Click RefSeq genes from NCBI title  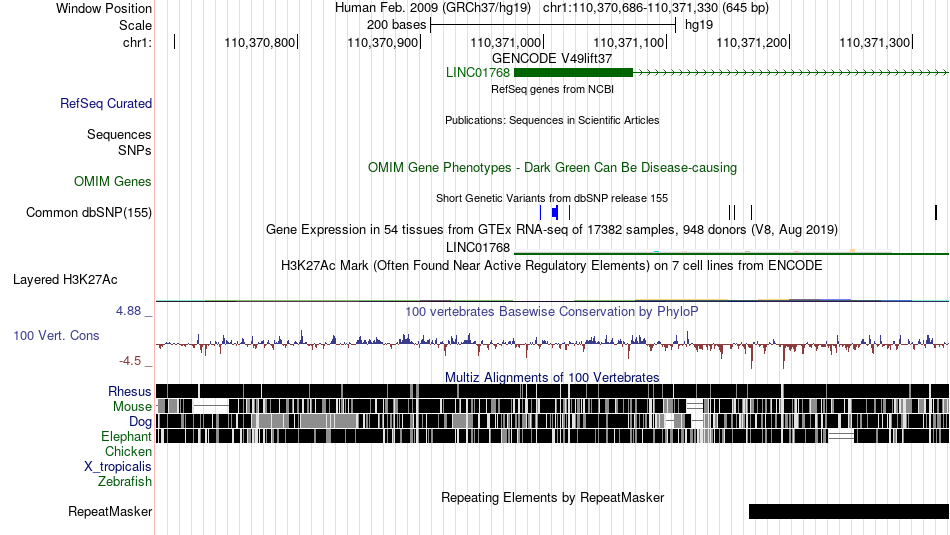click(x=553, y=90)
